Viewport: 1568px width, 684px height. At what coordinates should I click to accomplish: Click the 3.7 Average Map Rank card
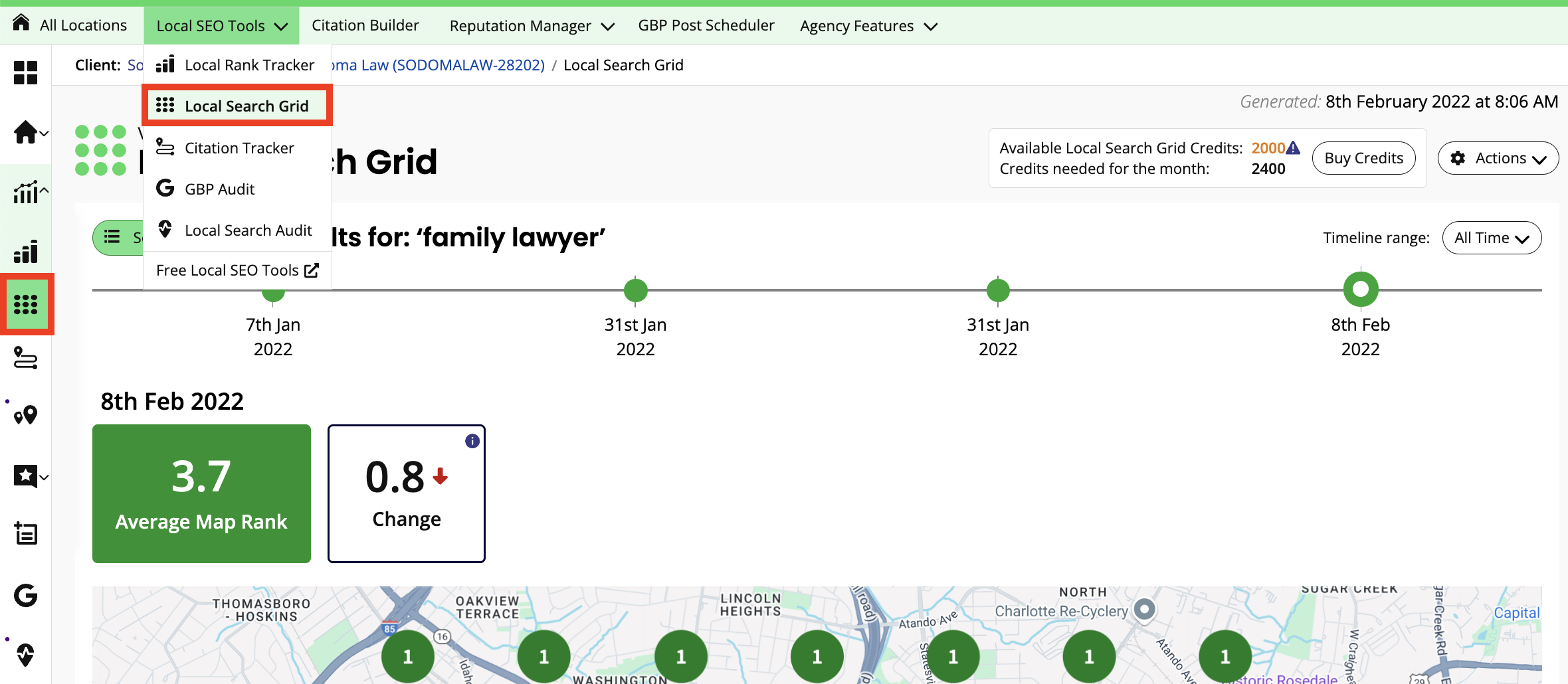tap(201, 493)
